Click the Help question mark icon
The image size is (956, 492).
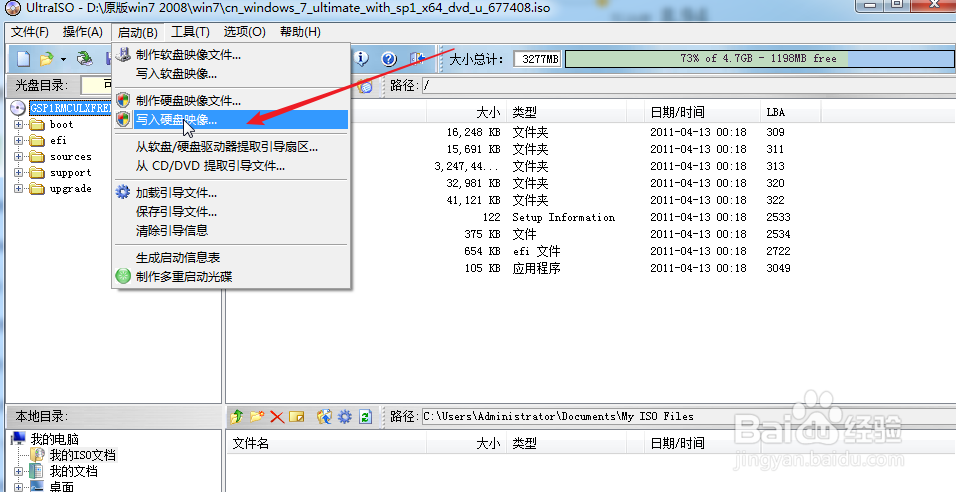389,59
